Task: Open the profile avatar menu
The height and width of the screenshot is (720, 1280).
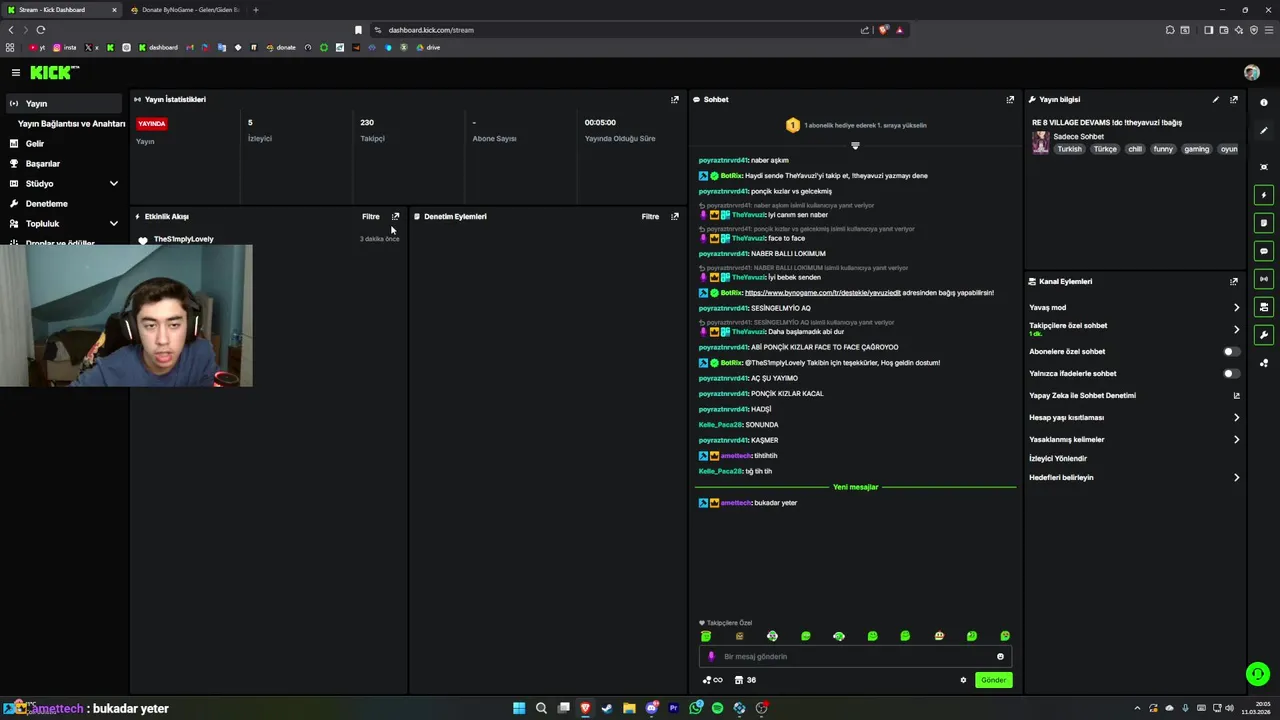Action: tap(1251, 72)
